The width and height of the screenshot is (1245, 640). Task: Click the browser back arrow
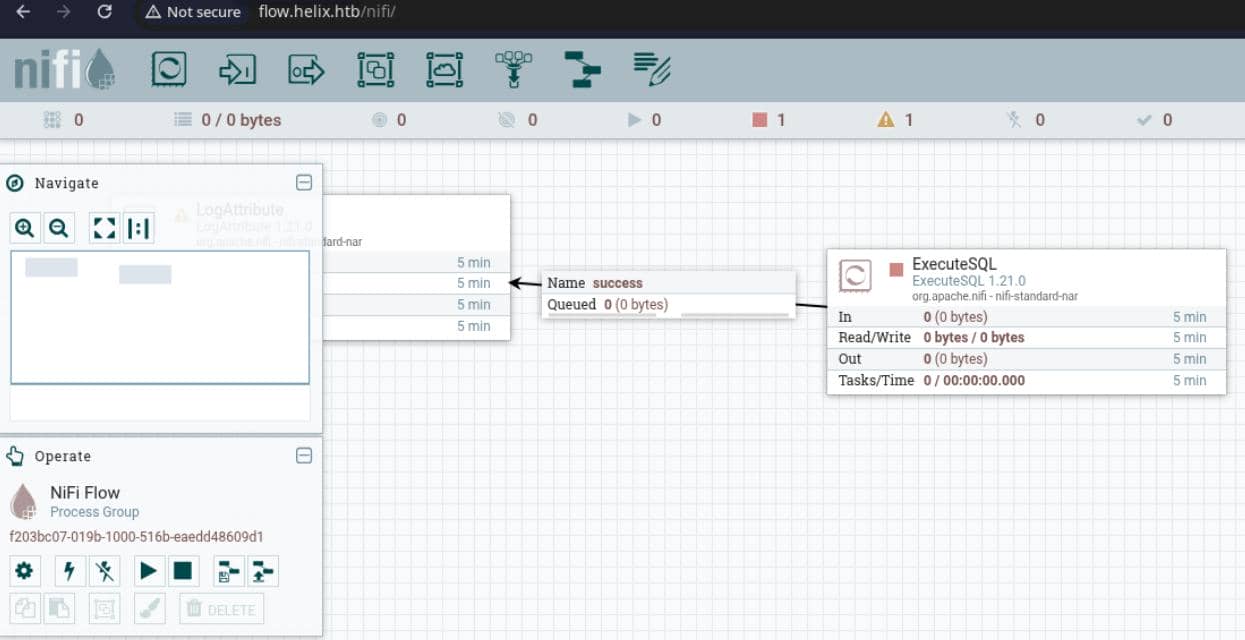24,12
